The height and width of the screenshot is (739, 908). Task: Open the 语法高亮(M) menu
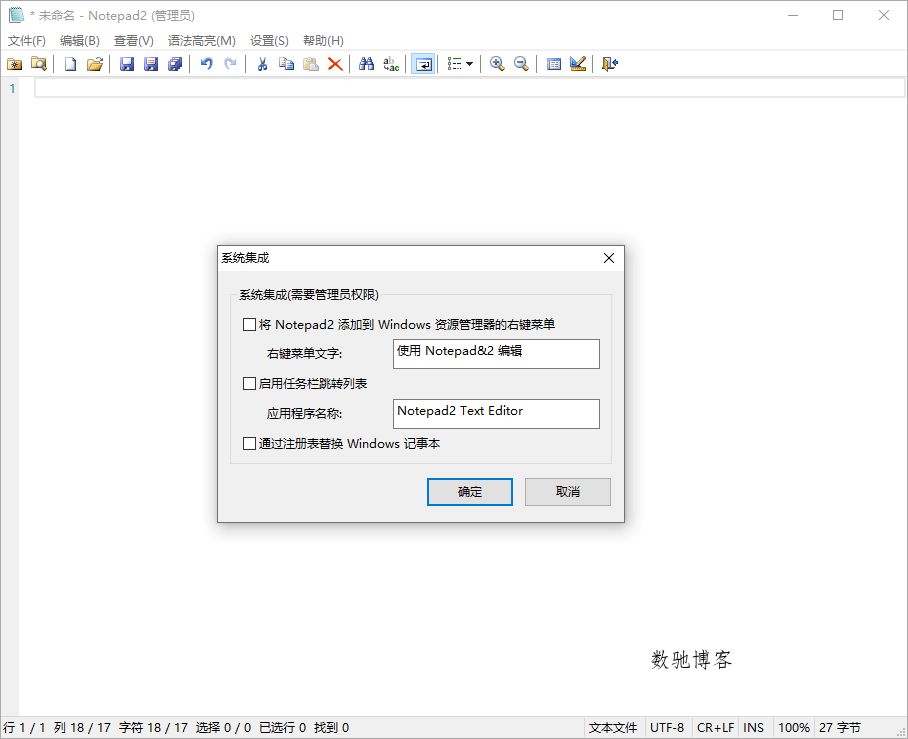click(x=202, y=41)
